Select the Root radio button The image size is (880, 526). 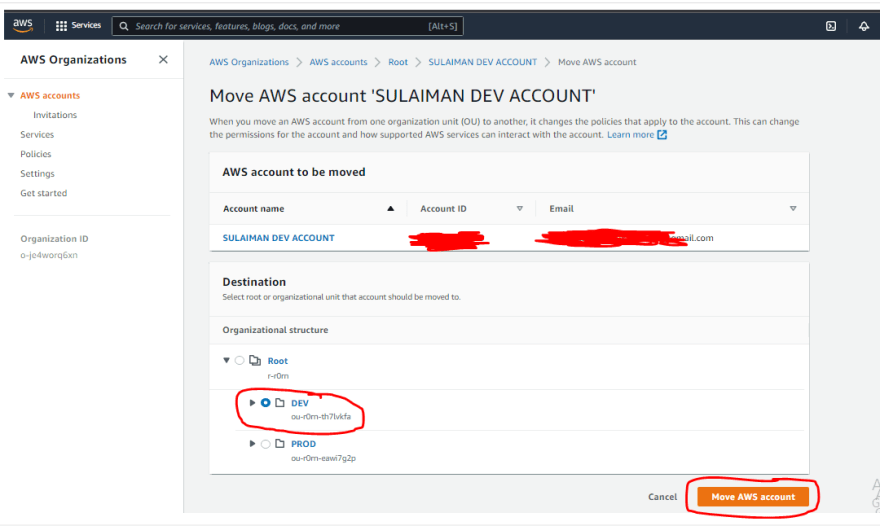tap(240, 360)
